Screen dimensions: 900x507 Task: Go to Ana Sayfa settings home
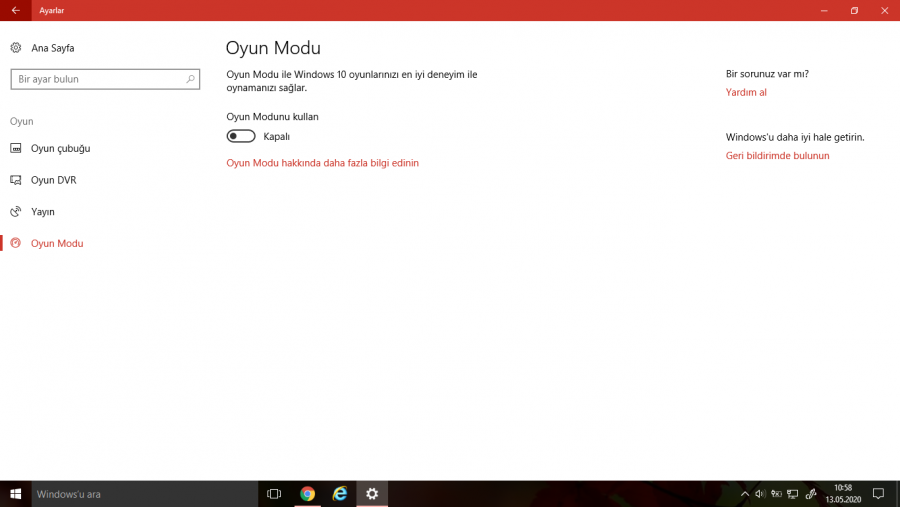[52, 48]
